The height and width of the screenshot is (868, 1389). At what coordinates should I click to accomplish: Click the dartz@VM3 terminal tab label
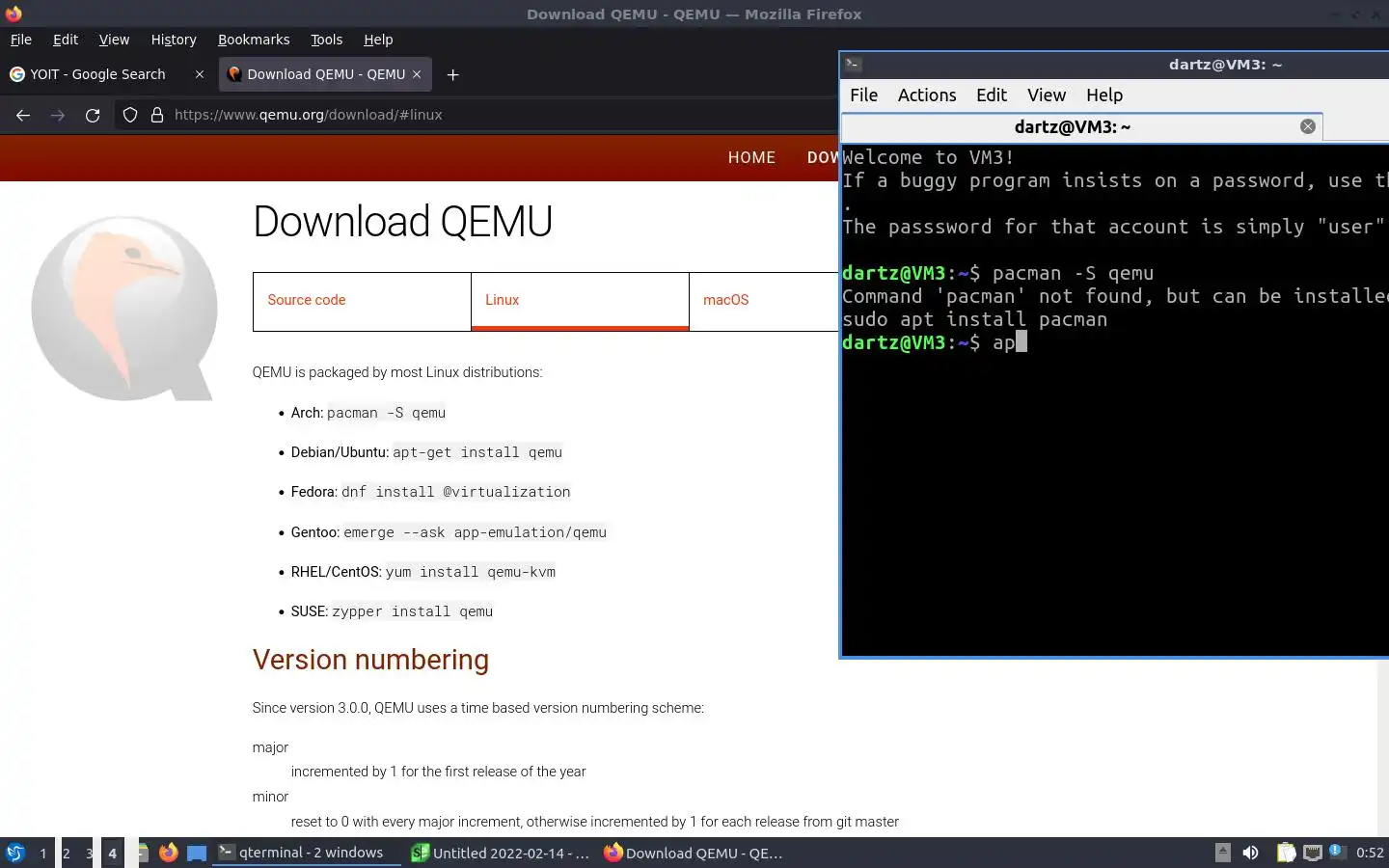1072,127
